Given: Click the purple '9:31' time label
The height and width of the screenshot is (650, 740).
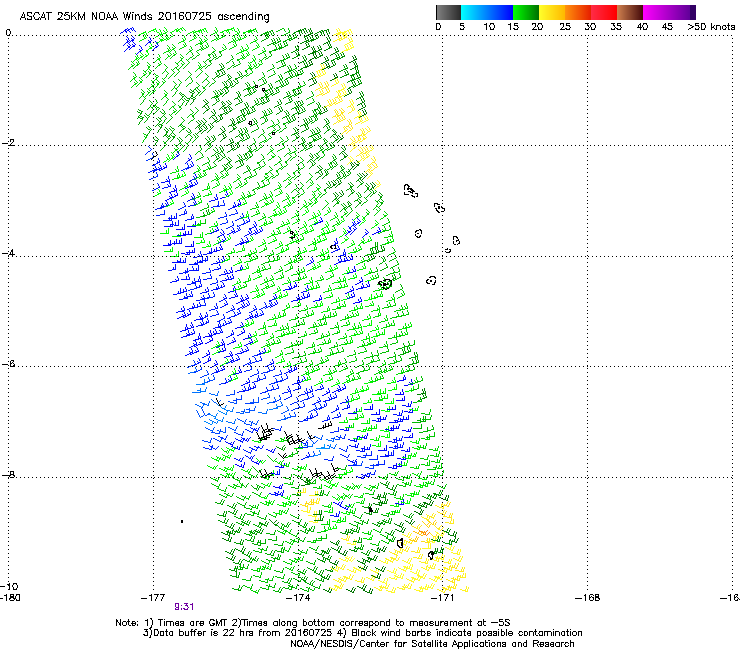Looking at the screenshot, I should click(184, 607).
